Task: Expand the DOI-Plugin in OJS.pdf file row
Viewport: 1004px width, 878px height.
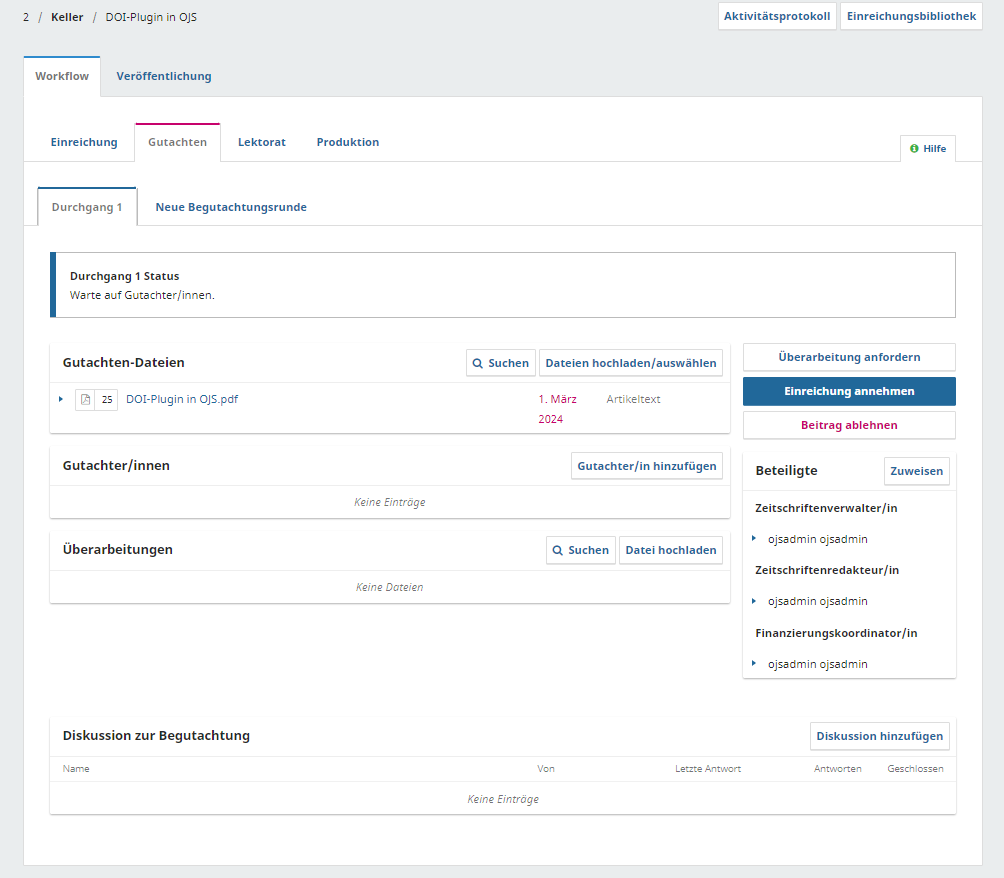Action: (61, 400)
